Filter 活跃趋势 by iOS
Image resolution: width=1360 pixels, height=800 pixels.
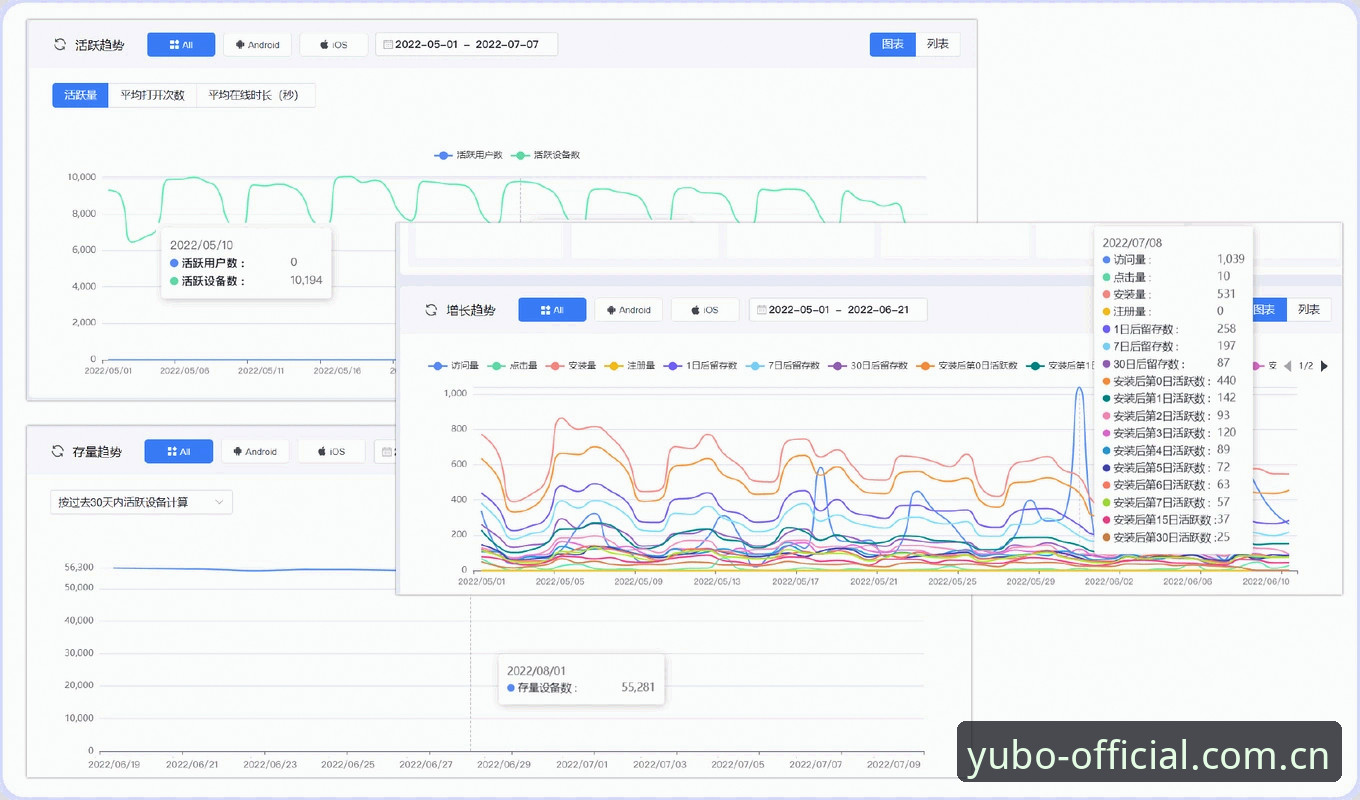(x=334, y=45)
